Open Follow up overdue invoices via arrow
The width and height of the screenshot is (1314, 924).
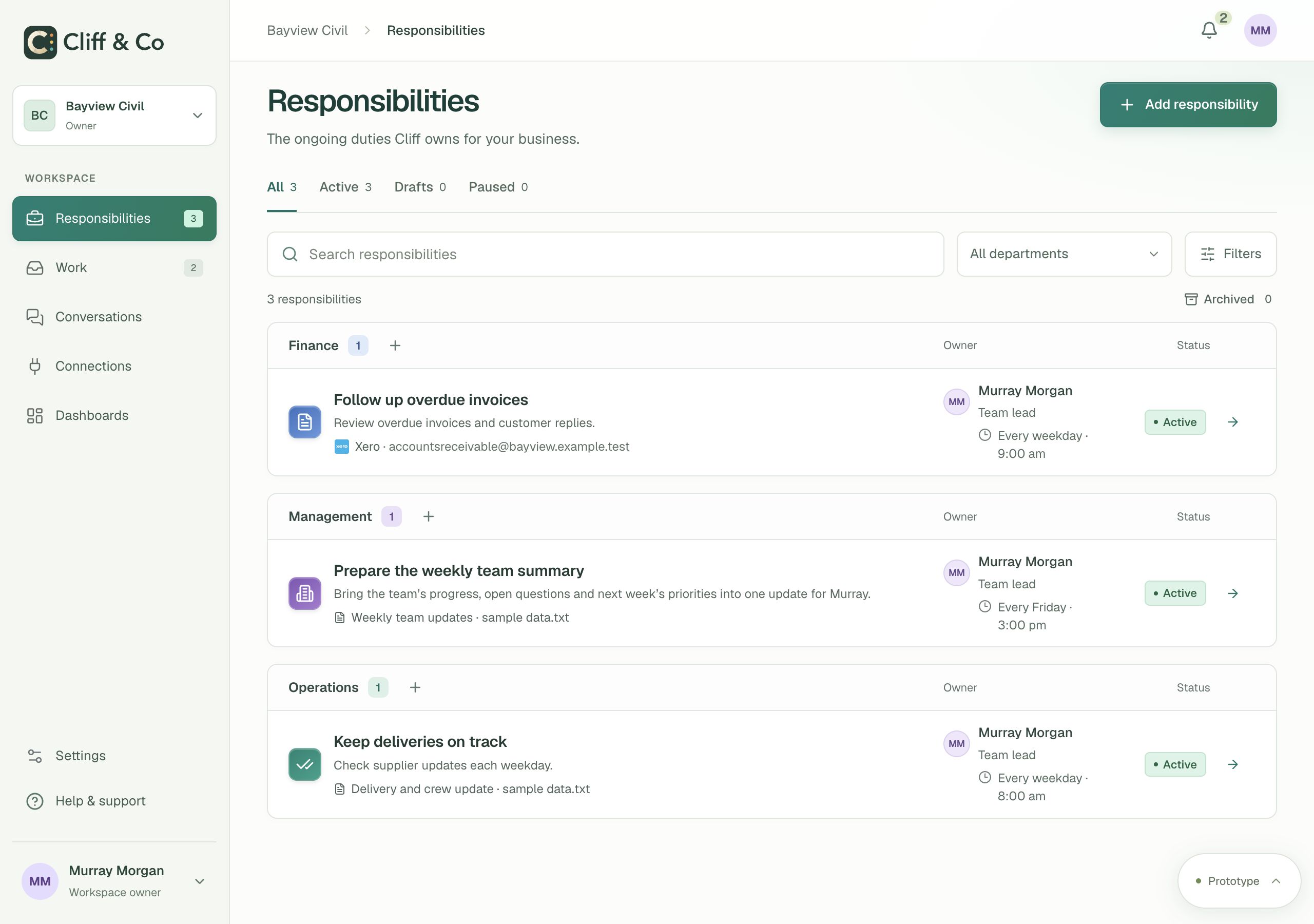pos(1233,422)
